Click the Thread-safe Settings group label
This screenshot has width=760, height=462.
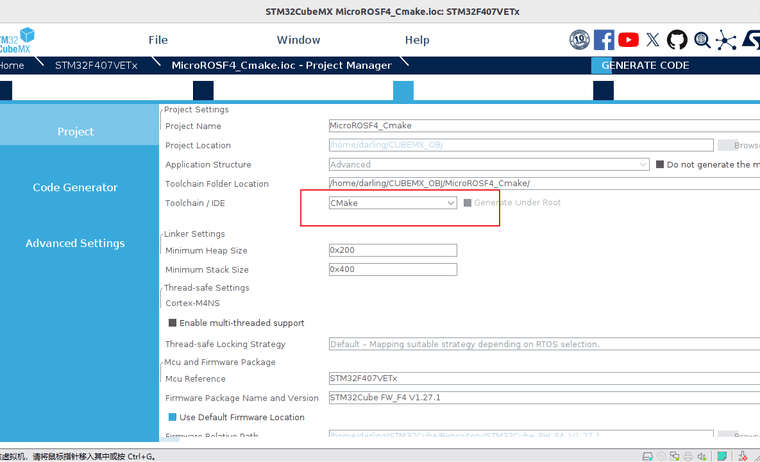pos(206,287)
